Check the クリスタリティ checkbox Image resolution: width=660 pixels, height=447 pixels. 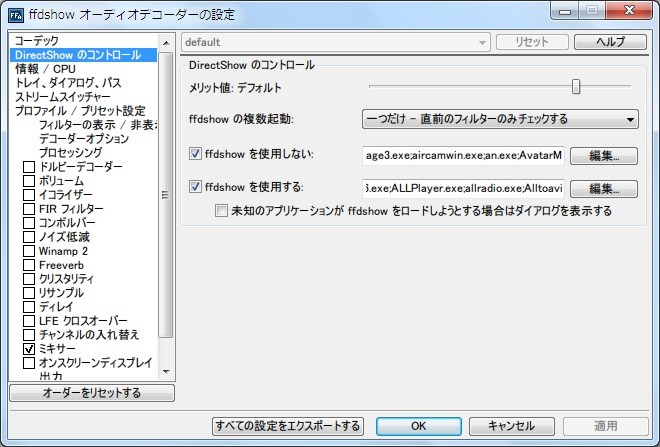pyautogui.click(x=29, y=279)
